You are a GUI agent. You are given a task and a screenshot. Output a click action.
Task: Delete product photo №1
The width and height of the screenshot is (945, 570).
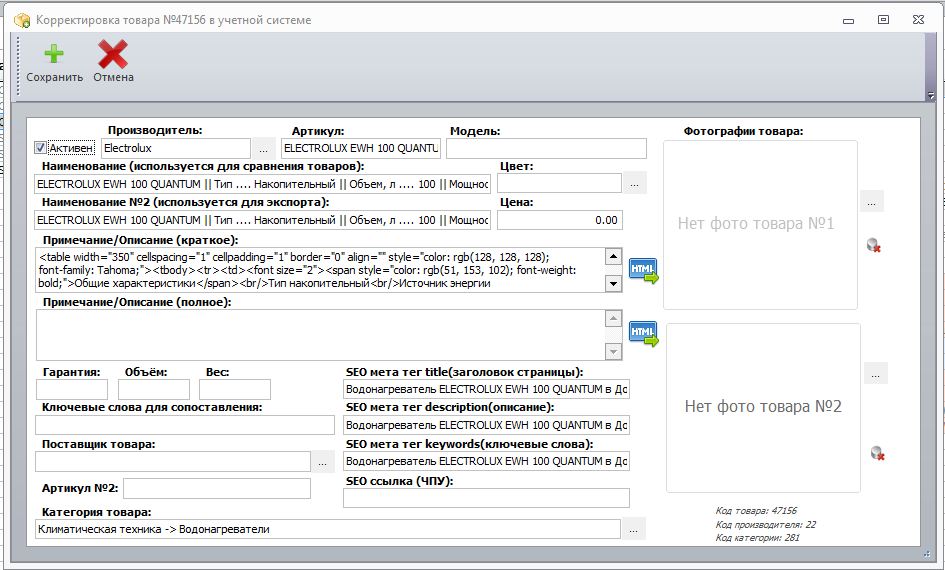coord(873,245)
